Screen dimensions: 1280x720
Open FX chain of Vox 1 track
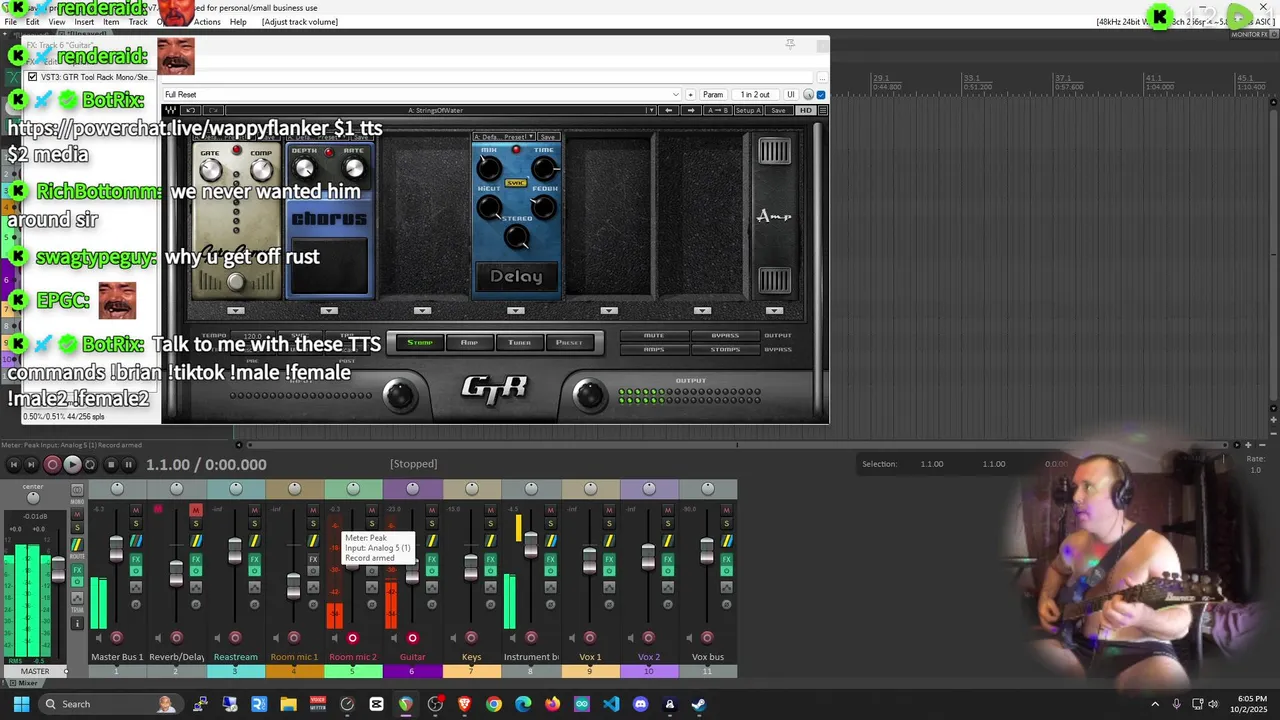[x=608, y=559]
